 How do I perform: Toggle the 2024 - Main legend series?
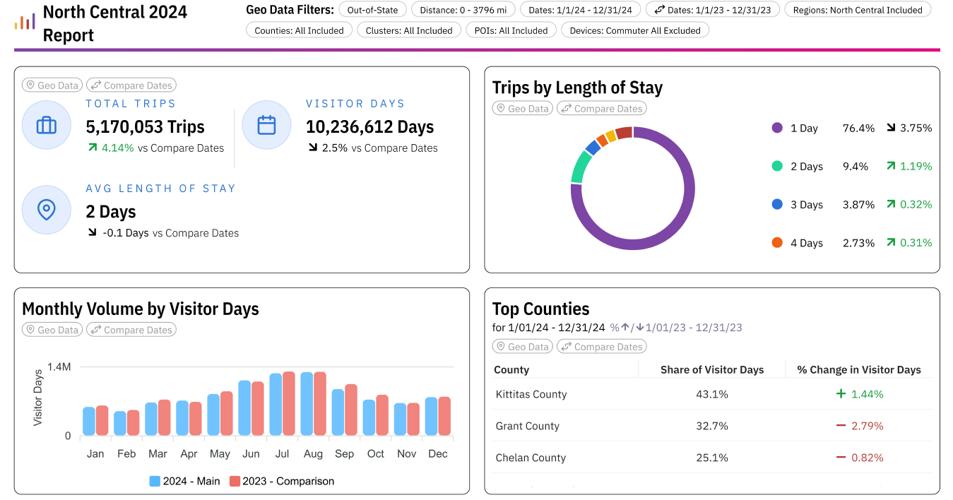coord(184,481)
